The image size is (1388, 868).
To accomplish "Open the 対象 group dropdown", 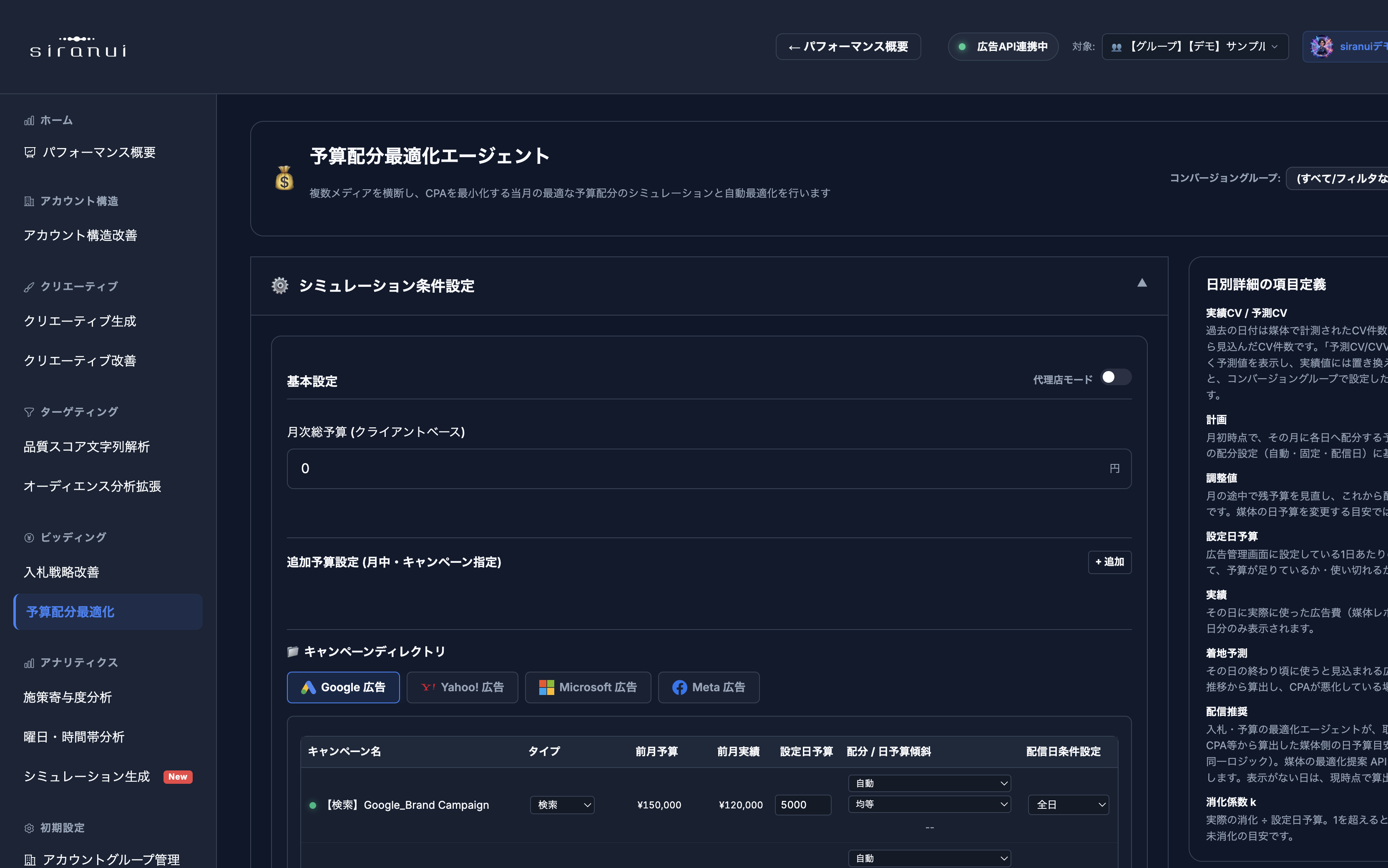I will (1194, 47).
